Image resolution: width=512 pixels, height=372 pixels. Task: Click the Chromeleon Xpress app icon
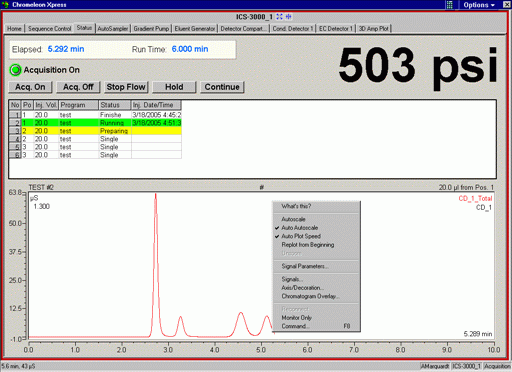pos(5,5)
